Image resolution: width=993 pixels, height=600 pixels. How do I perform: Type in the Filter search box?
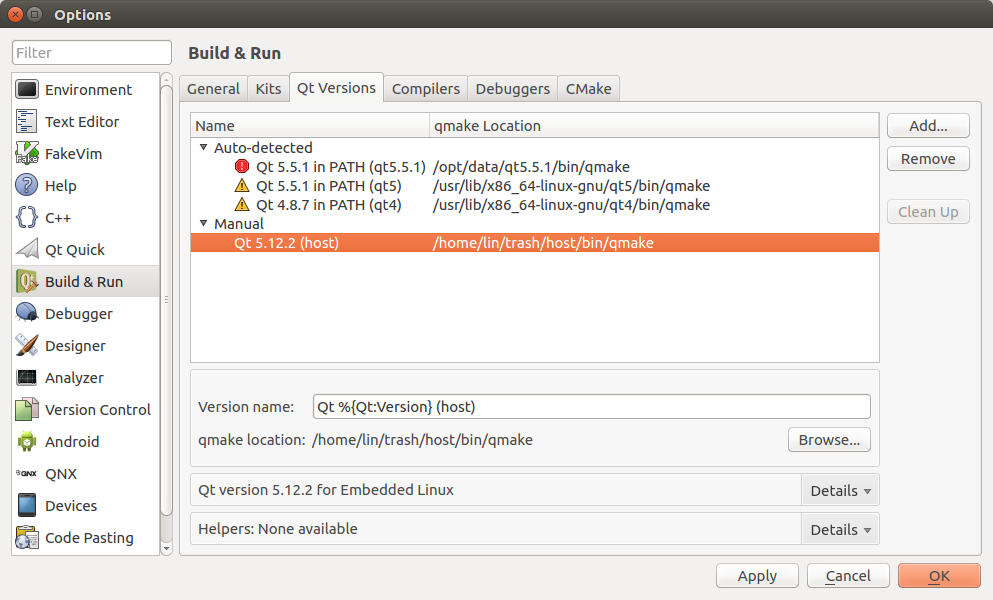[x=91, y=52]
